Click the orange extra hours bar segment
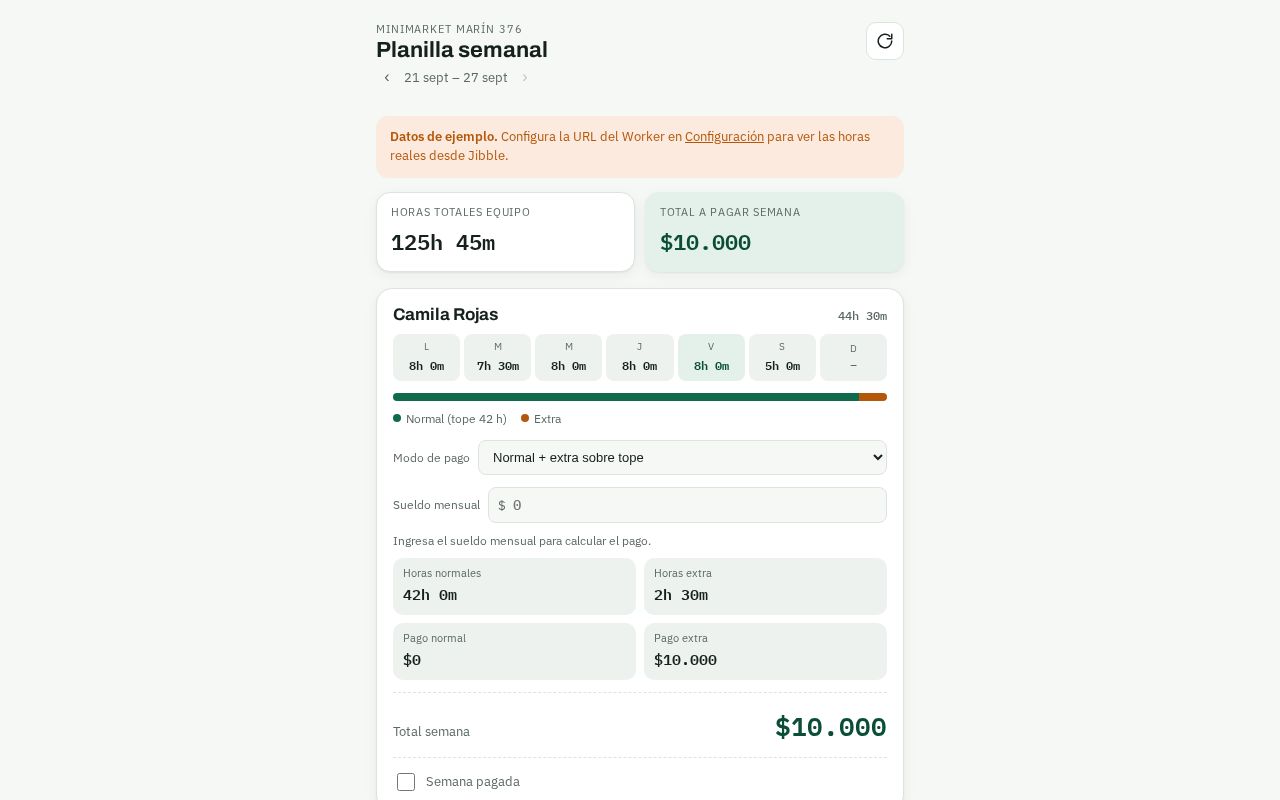 (x=873, y=397)
